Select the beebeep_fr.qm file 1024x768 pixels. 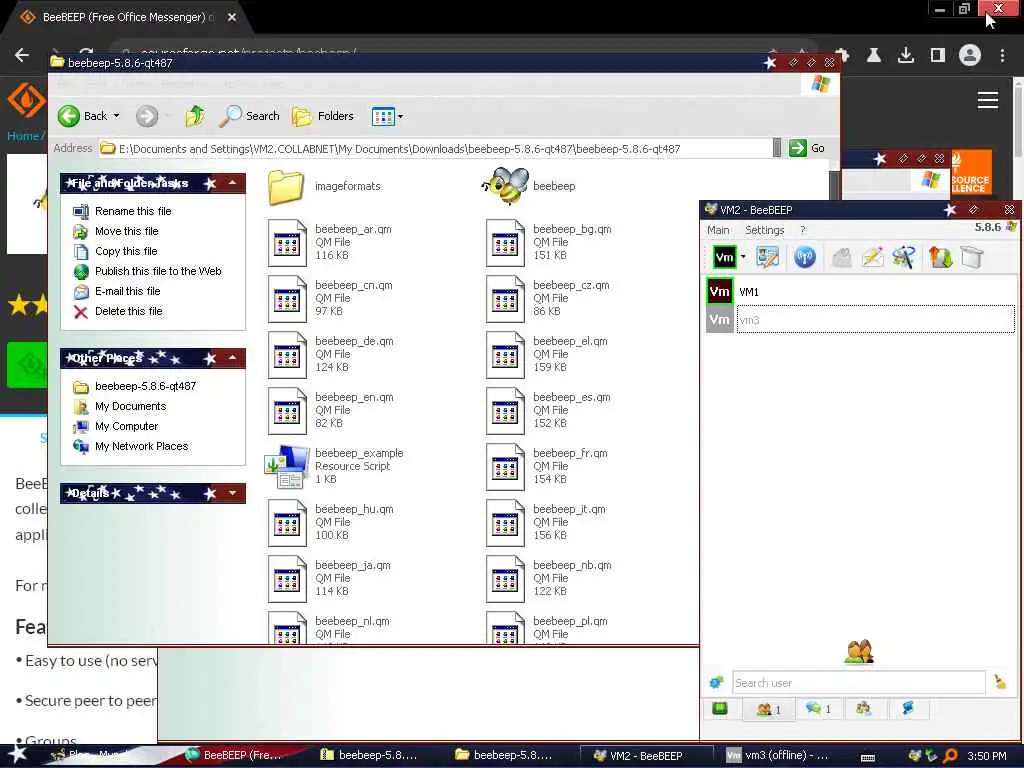click(547, 466)
